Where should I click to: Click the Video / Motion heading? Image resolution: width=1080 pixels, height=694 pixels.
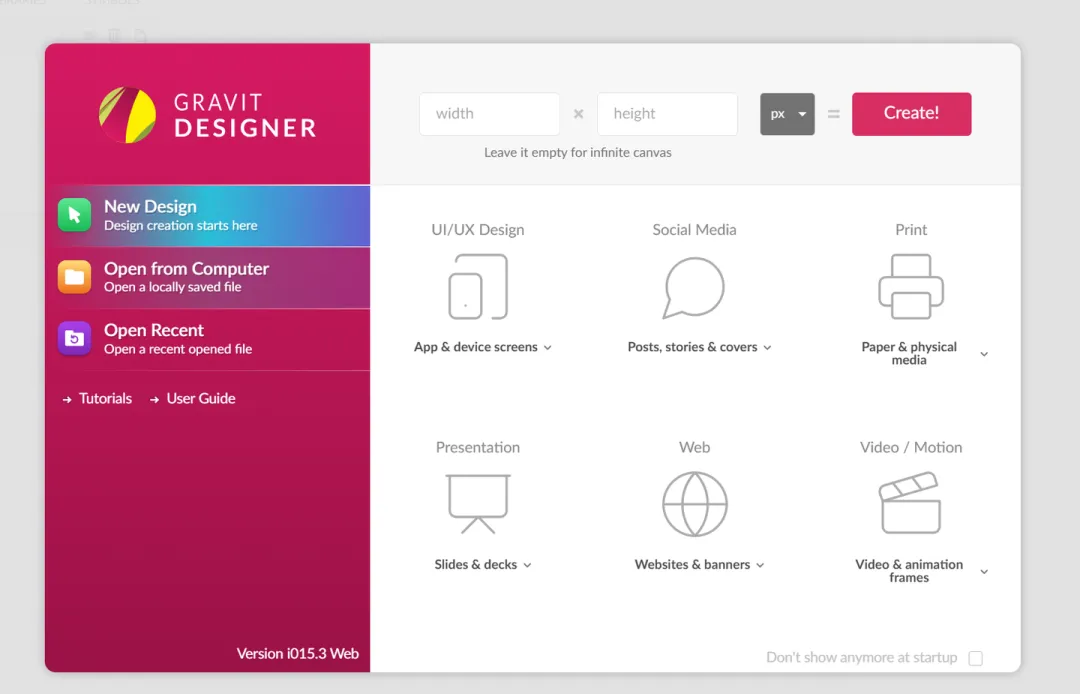[911, 448]
